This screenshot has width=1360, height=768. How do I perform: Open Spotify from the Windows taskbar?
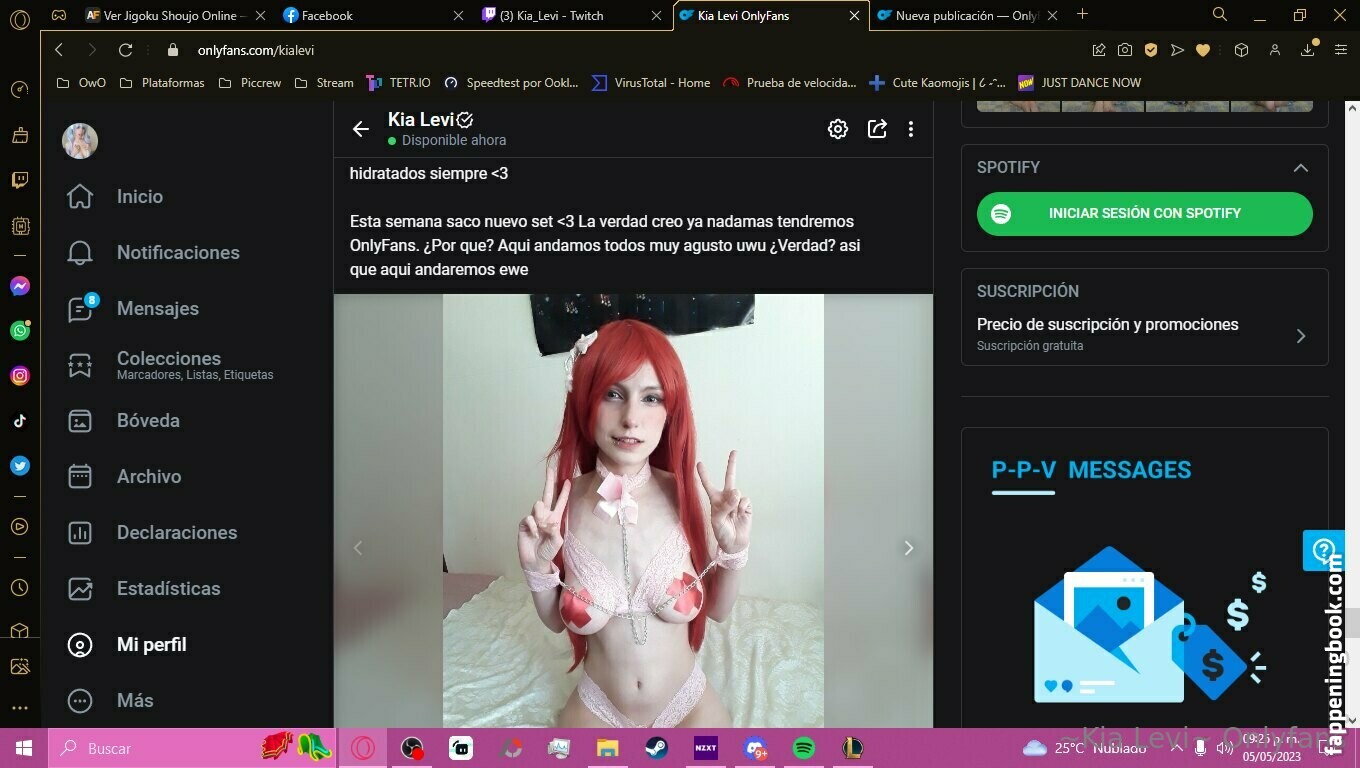pyautogui.click(x=803, y=748)
